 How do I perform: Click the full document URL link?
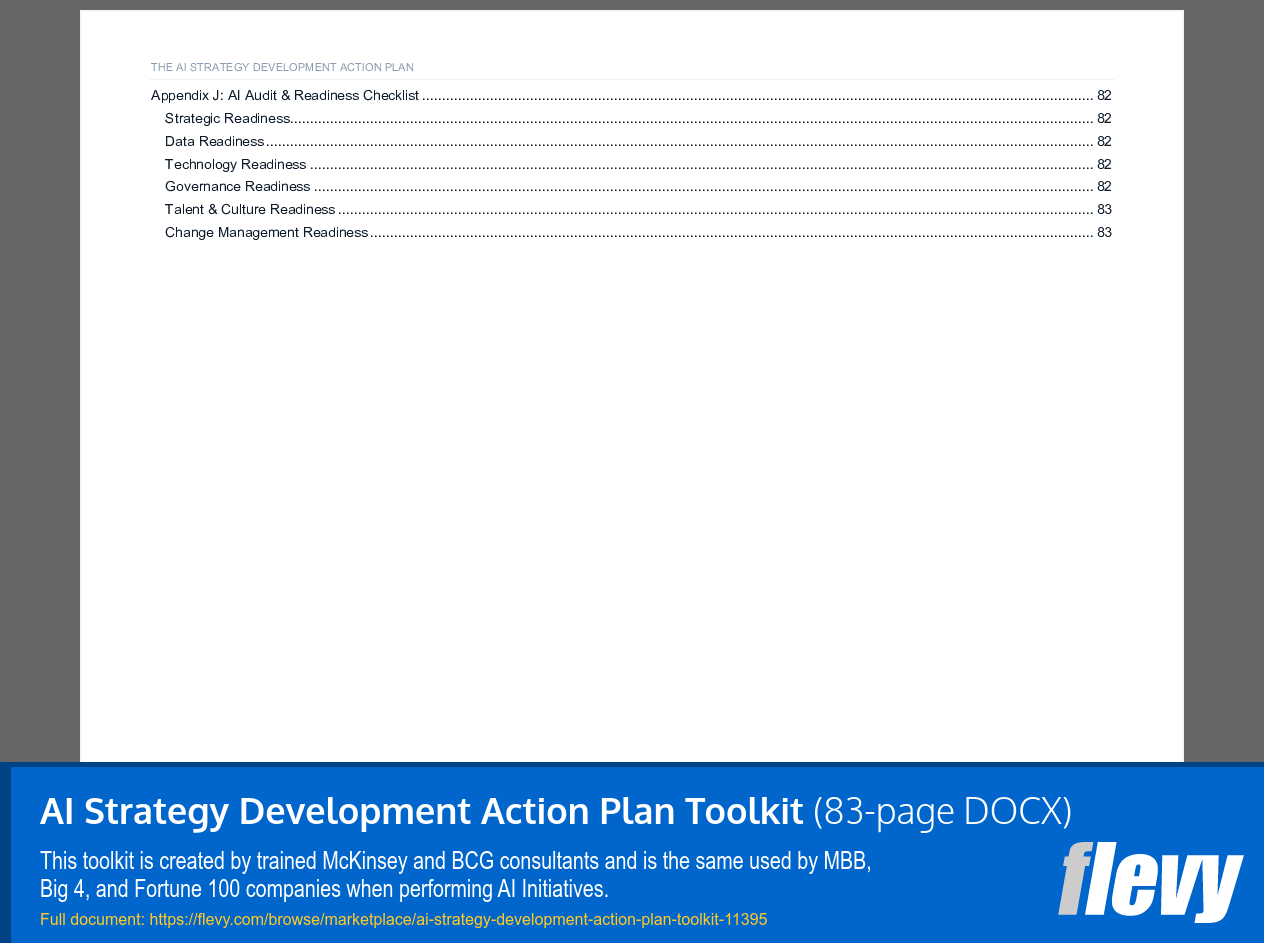click(x=458, y=918)
